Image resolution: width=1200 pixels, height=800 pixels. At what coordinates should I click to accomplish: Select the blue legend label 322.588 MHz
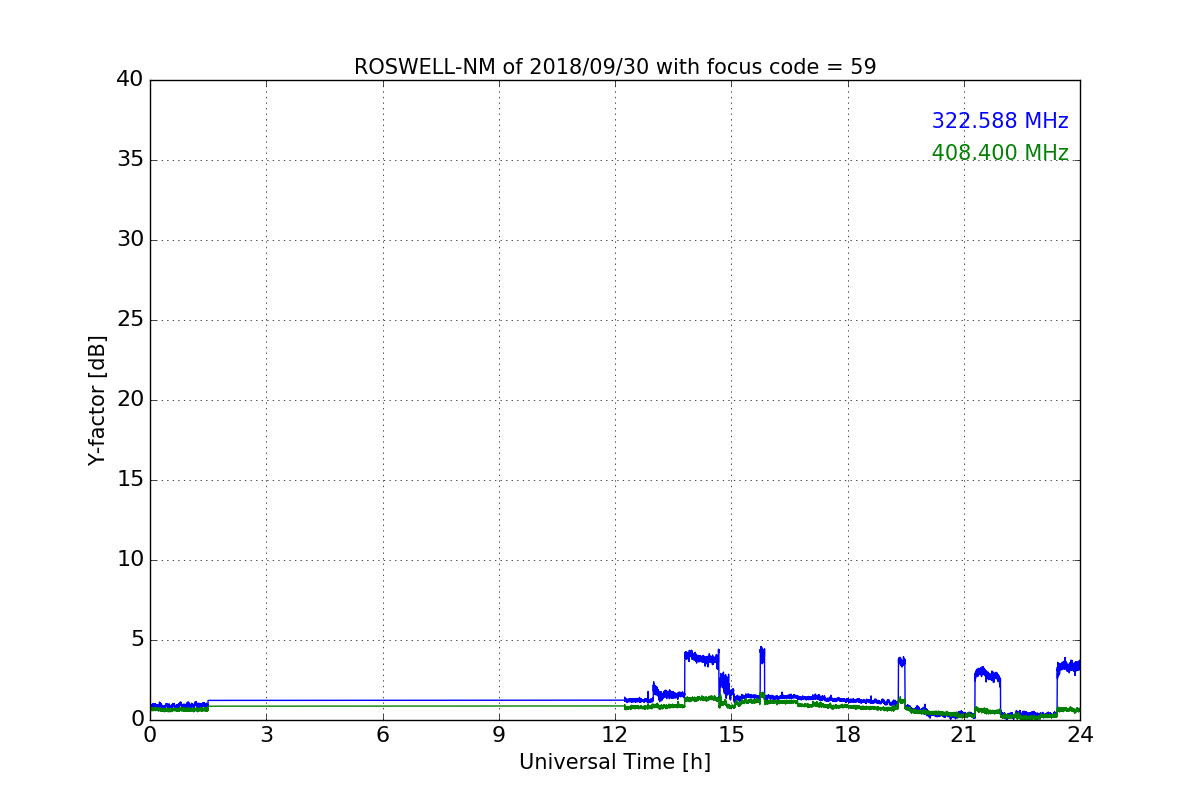tap(1000, 121)
